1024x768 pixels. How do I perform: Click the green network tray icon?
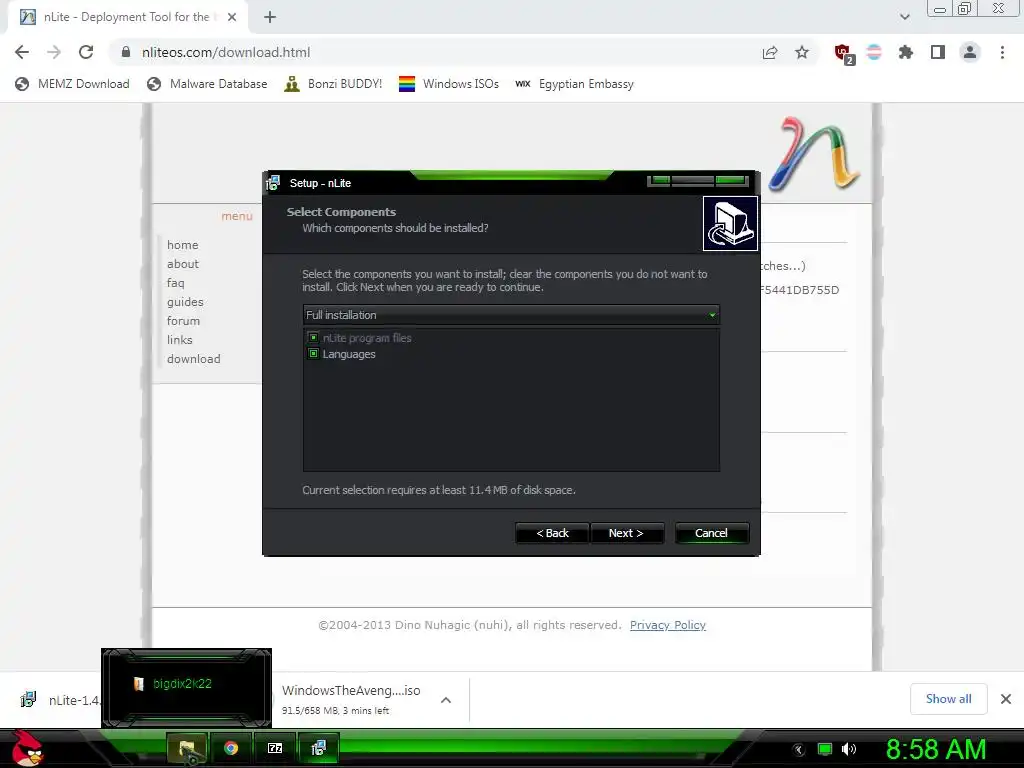[825, 750]
